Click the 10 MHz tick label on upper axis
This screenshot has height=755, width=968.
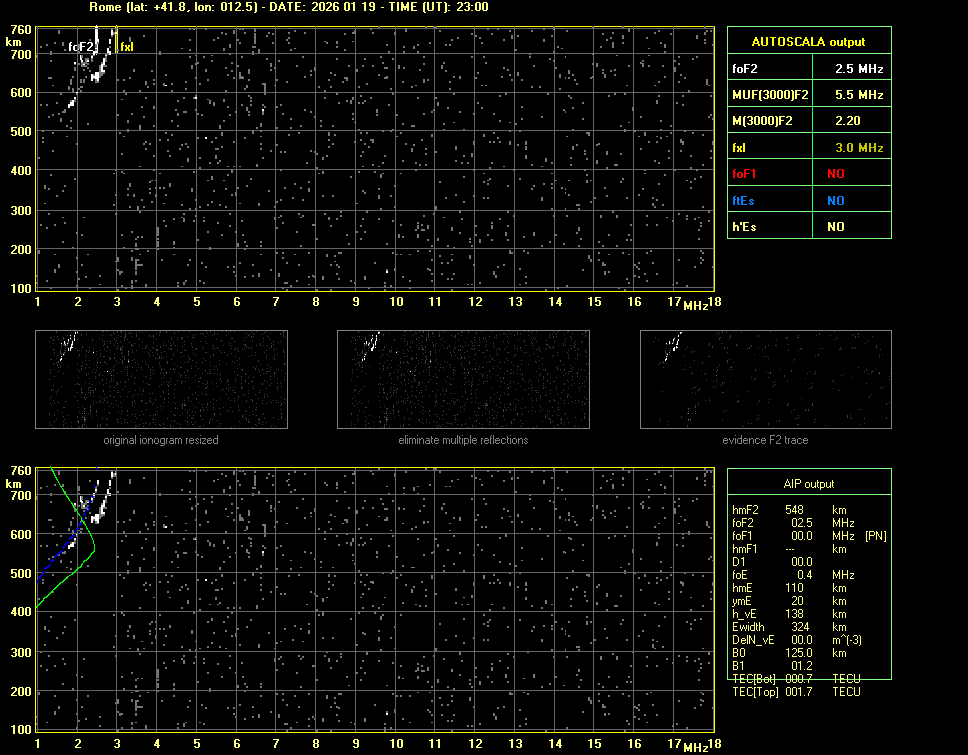tap(396, 302)
